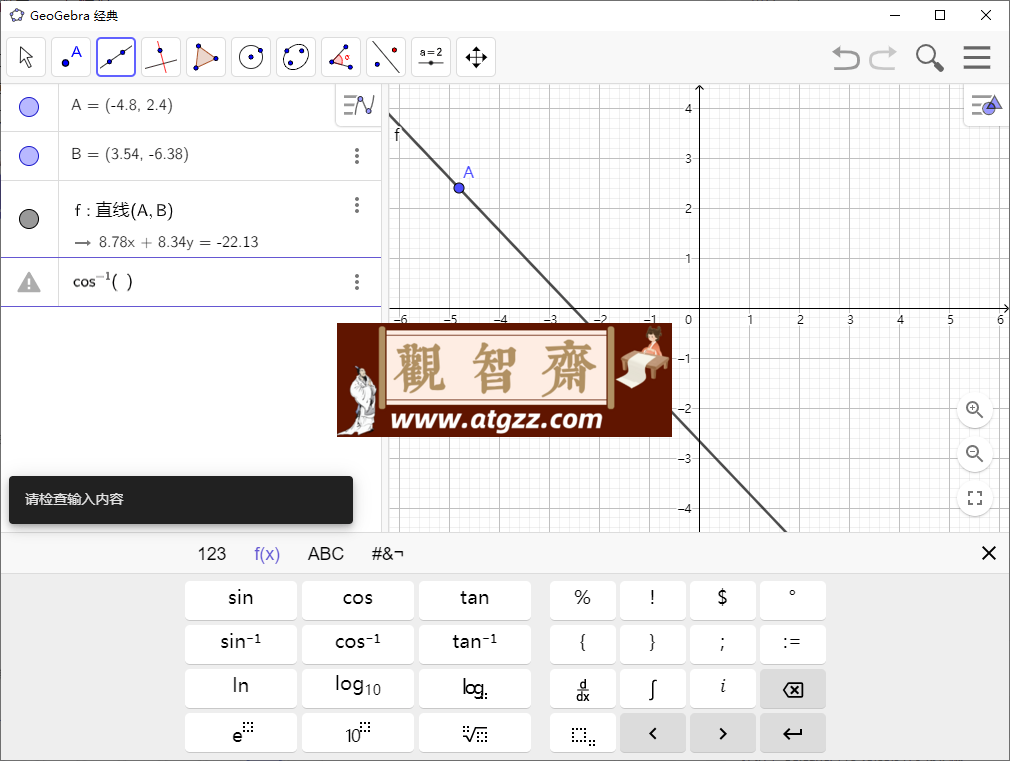The height and width of the screenshot is (761, 1010).
Task: Click the Redo arrow
Action: [x=883, y=58]
